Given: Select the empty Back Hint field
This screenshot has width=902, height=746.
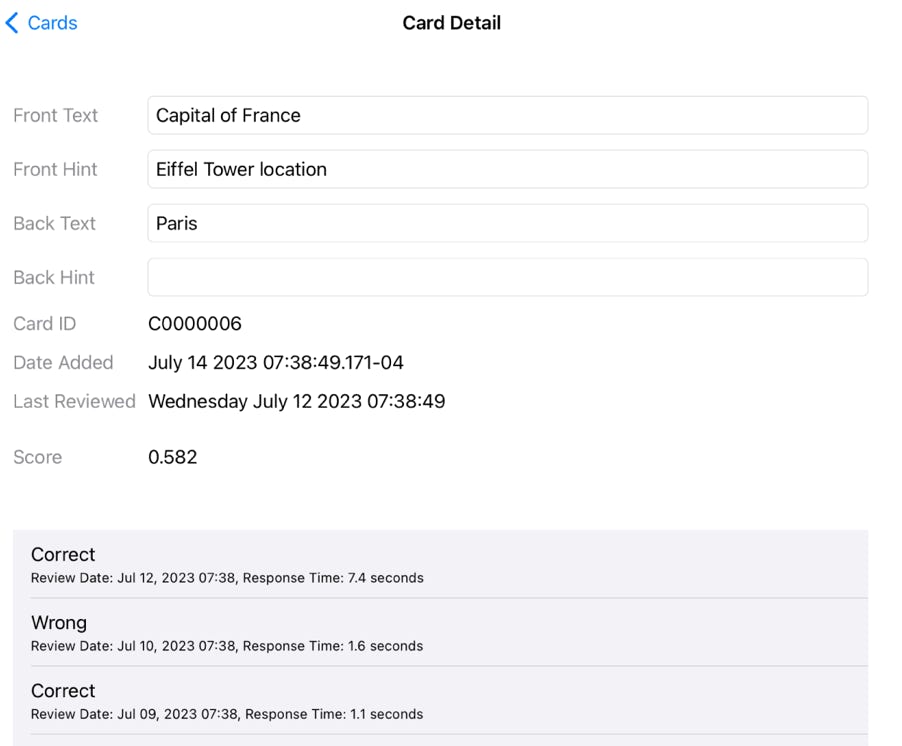Looking at the screenshot, I should [x=507, y=277].
